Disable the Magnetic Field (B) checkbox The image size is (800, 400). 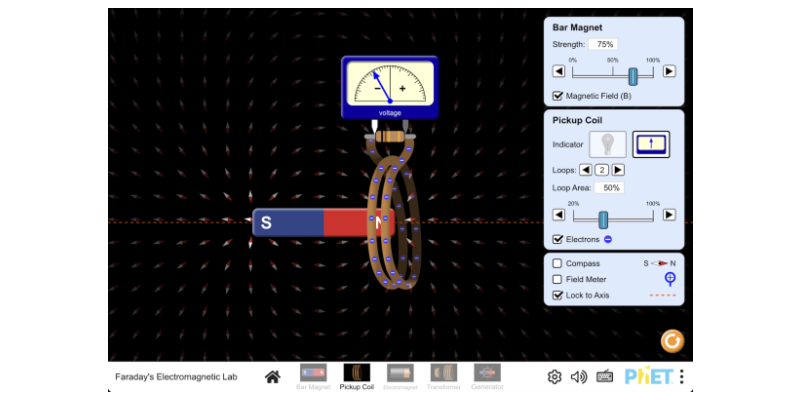pos(558,96)
